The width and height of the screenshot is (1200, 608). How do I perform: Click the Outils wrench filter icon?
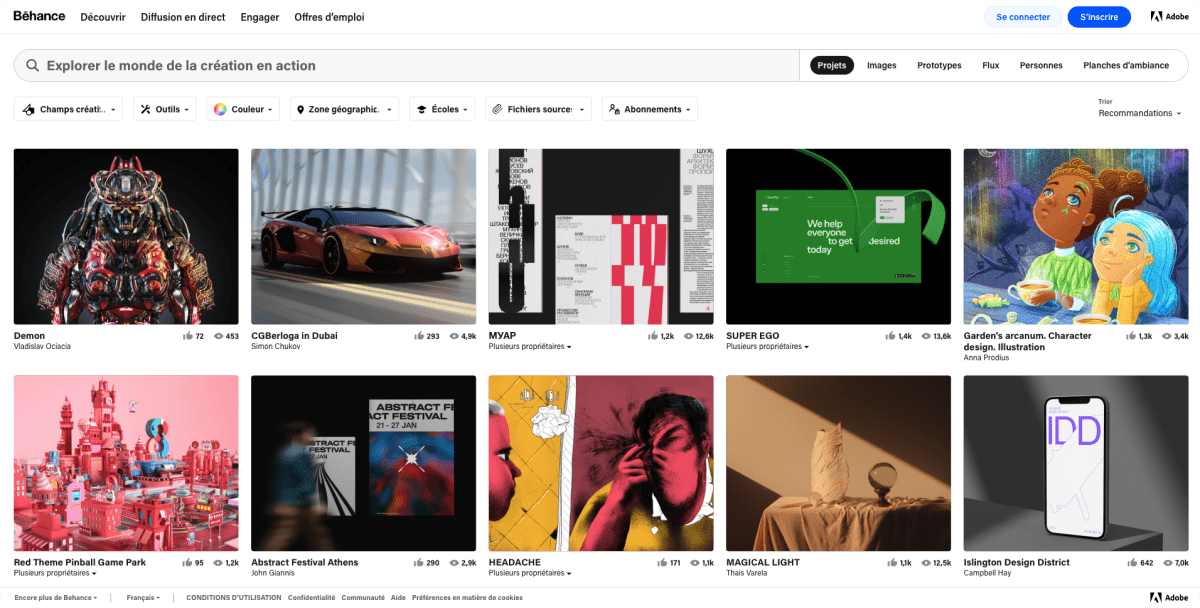pyautogui.click(x=146, y=108)
